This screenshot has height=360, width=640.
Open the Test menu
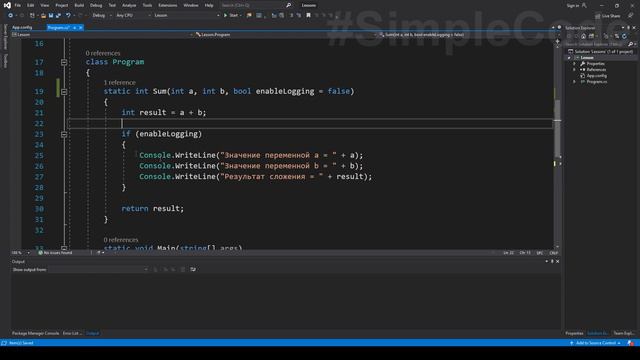[112, 5]
